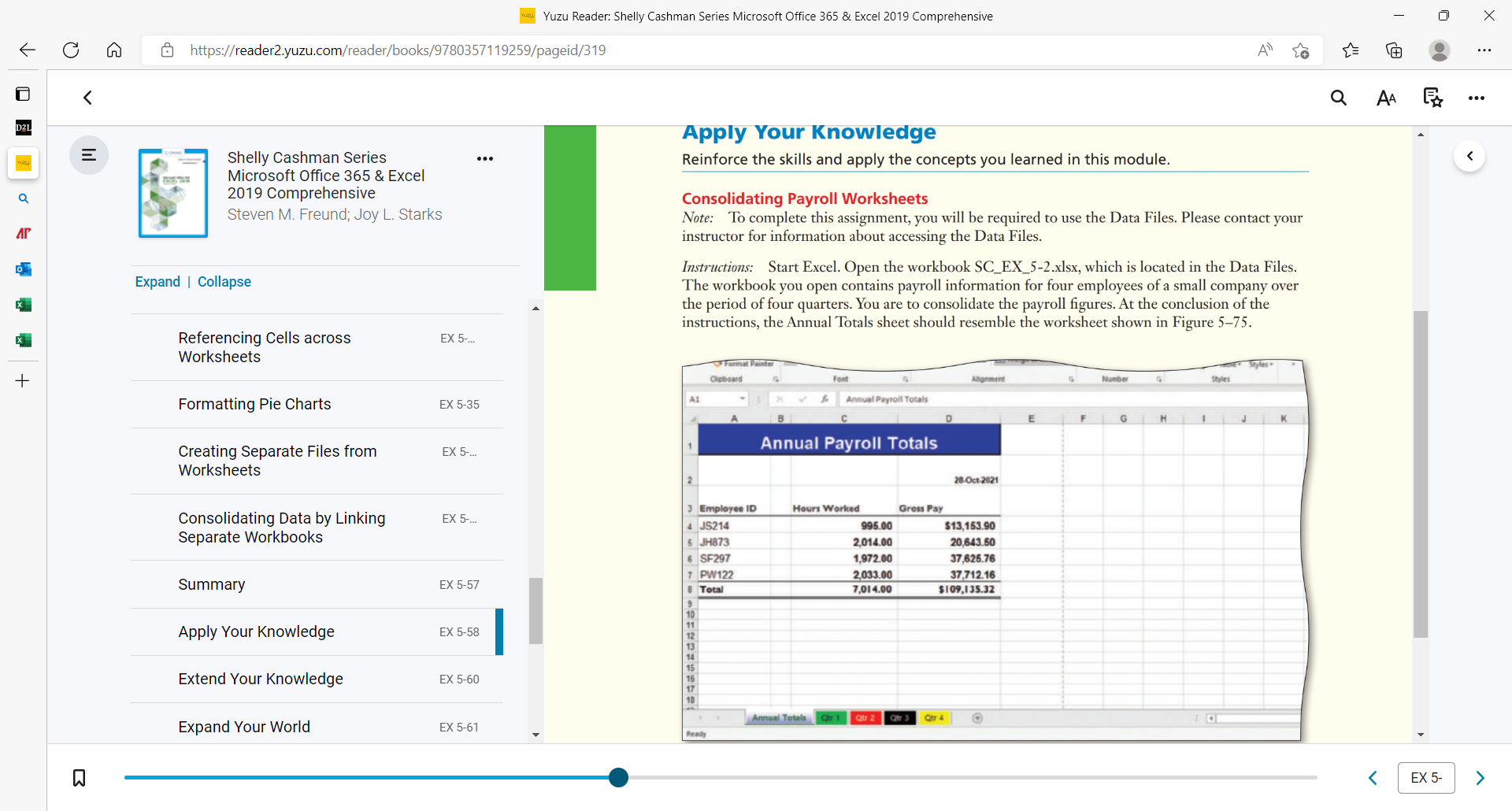The height and width of the screenshot is (811, 1512).
Task: Open Formatting Pie Charts section
Action: tap(317, 404)
